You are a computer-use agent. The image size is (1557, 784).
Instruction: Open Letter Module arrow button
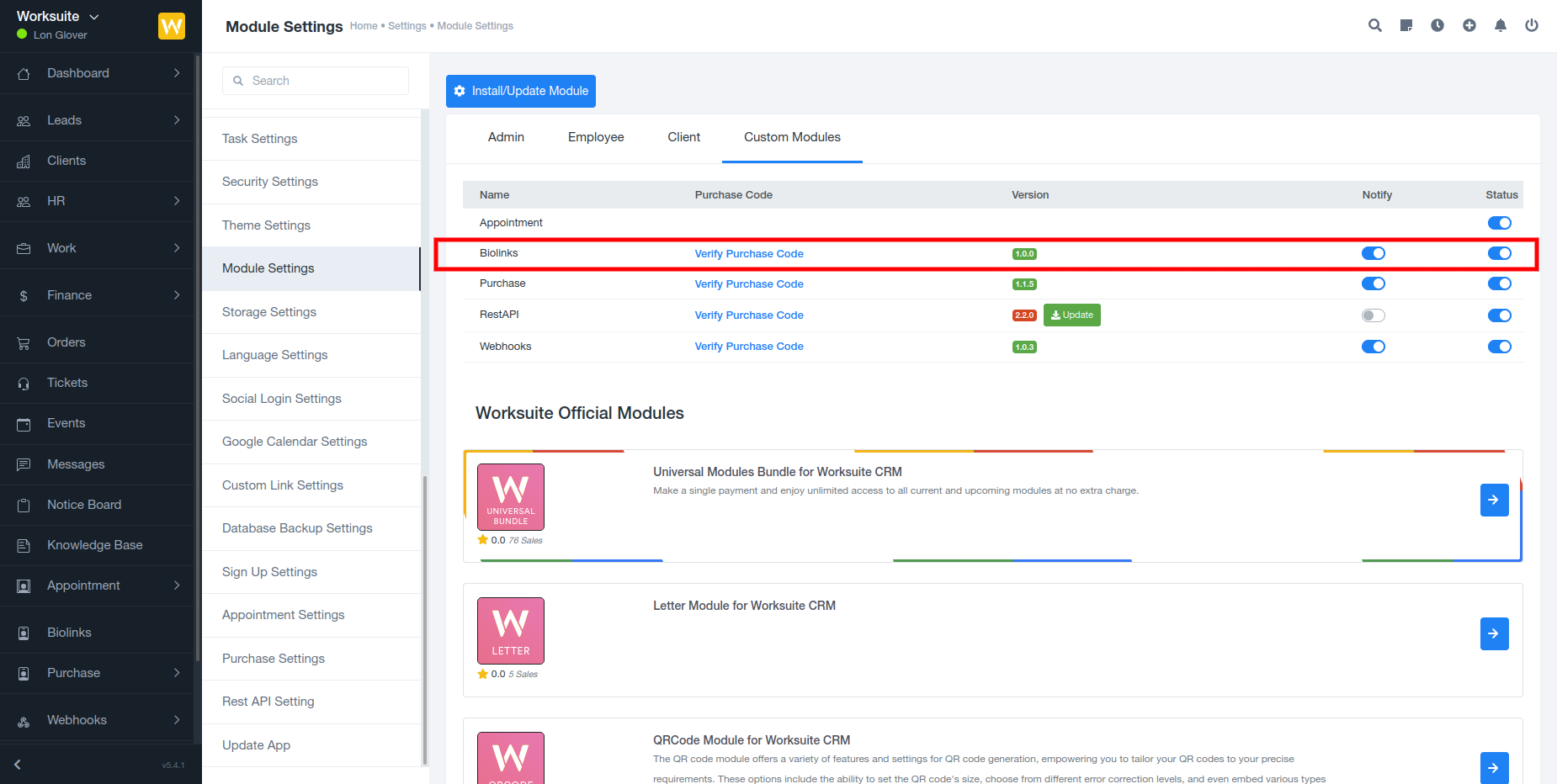1495,633
